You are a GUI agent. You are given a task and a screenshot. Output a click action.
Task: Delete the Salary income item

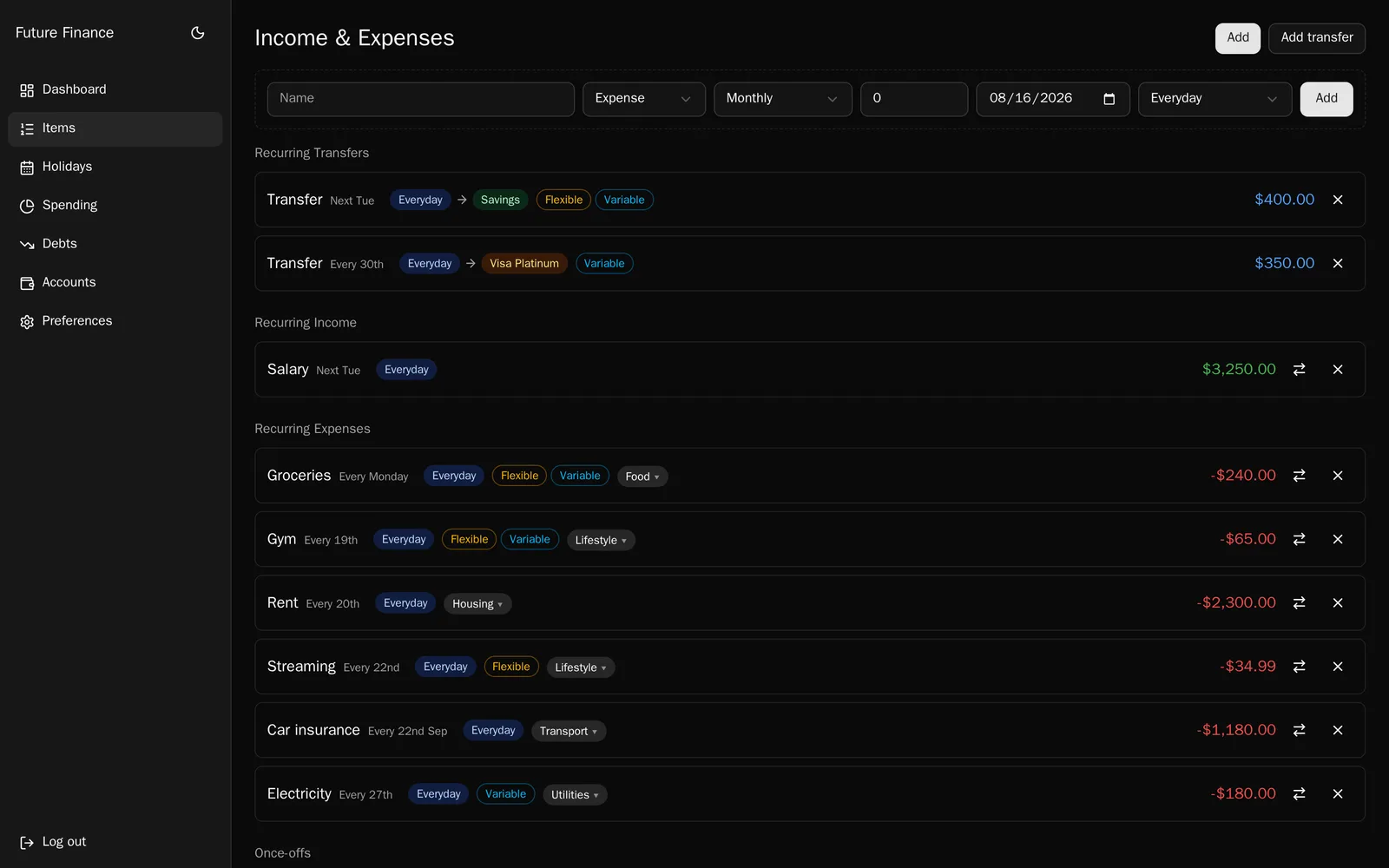(1338, 370)
